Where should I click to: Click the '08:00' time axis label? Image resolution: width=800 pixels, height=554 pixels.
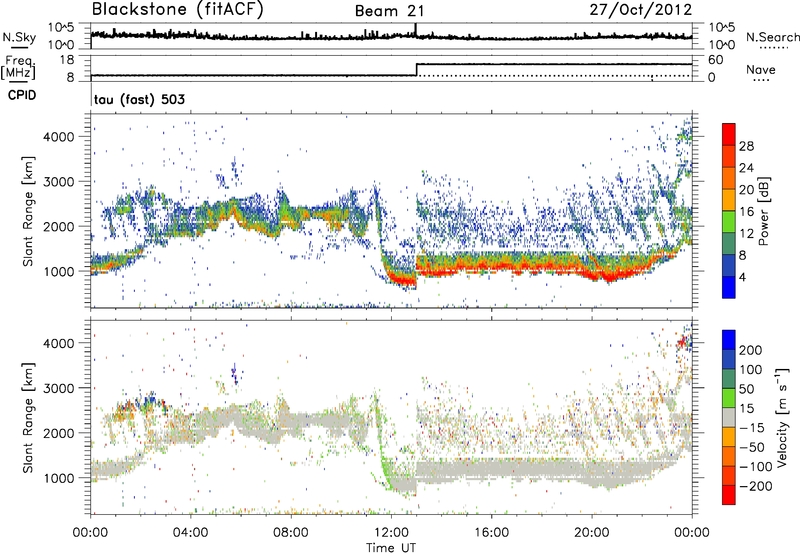click(291, 533)
